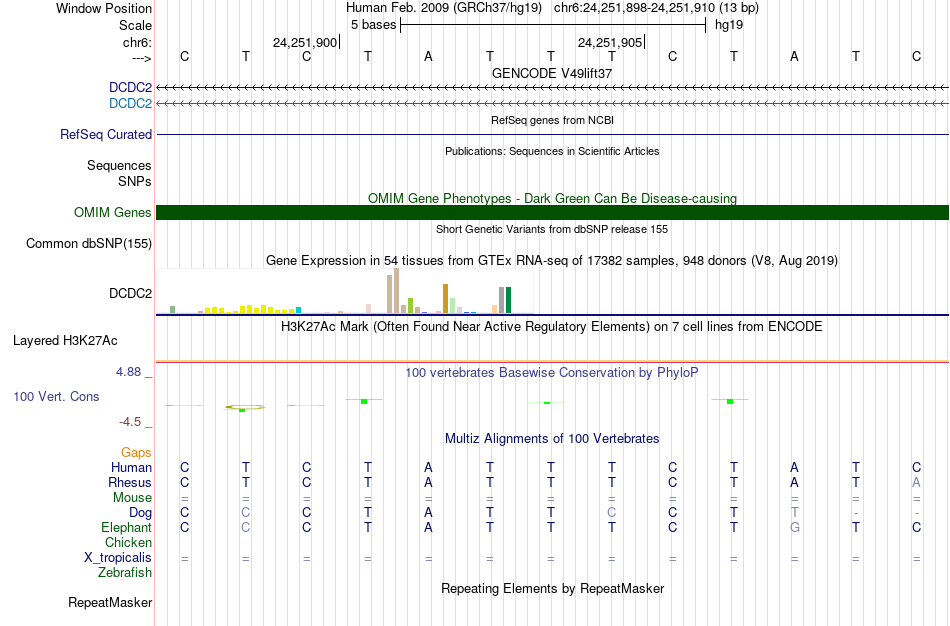Click the gray G in Elephant alignment row

coord(794,527)
